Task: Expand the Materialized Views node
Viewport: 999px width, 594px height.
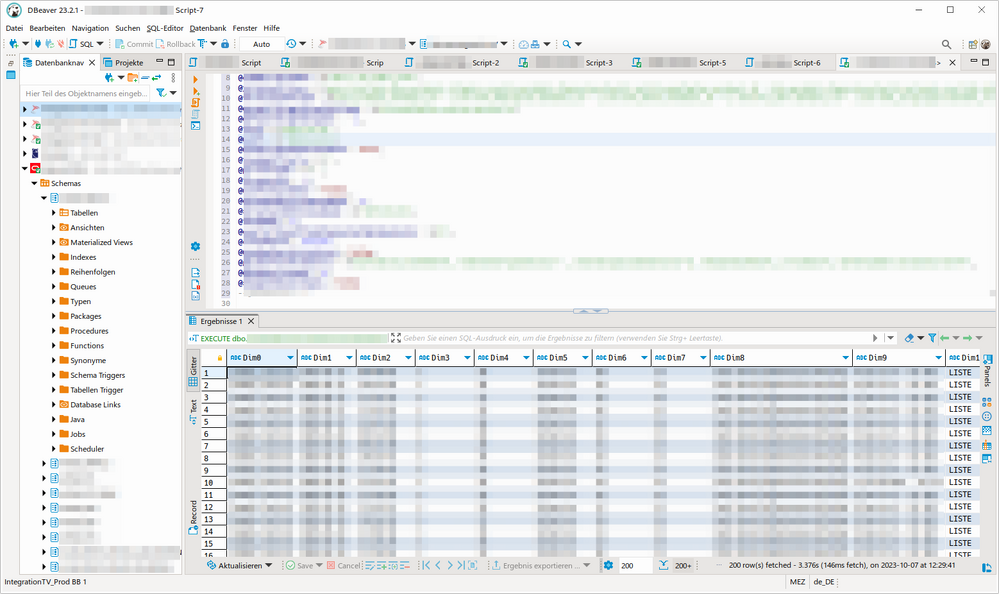Action: tap(54, 242)
